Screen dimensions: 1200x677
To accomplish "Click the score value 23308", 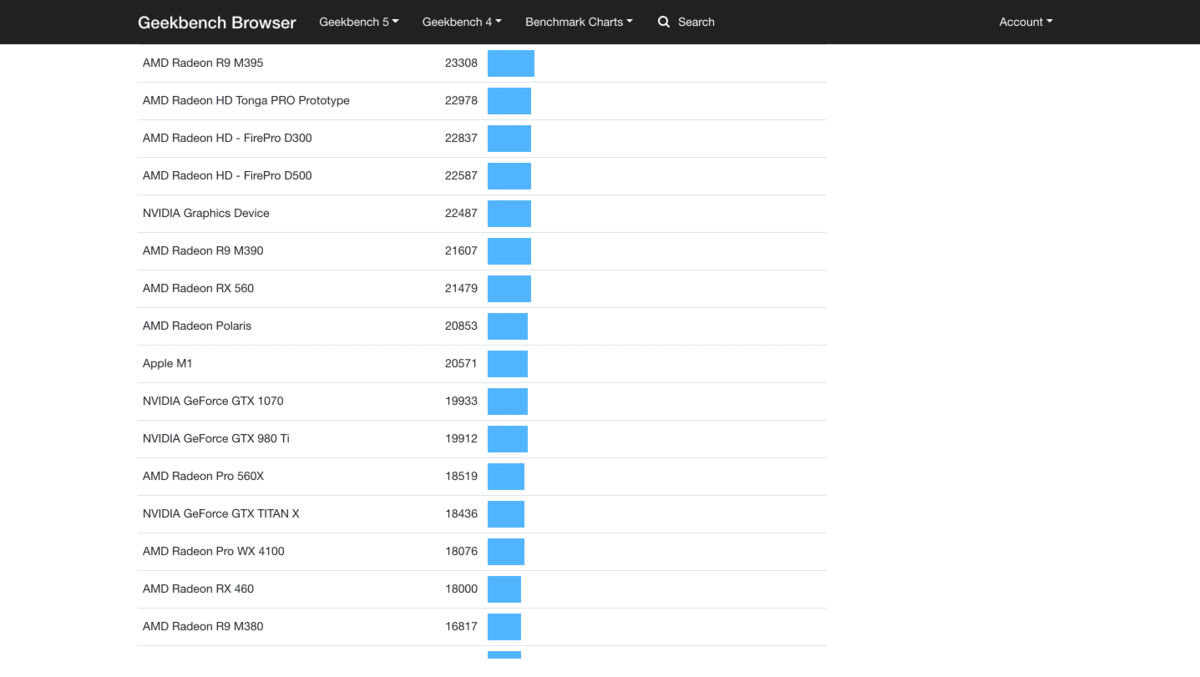I will tap(461, 63).
